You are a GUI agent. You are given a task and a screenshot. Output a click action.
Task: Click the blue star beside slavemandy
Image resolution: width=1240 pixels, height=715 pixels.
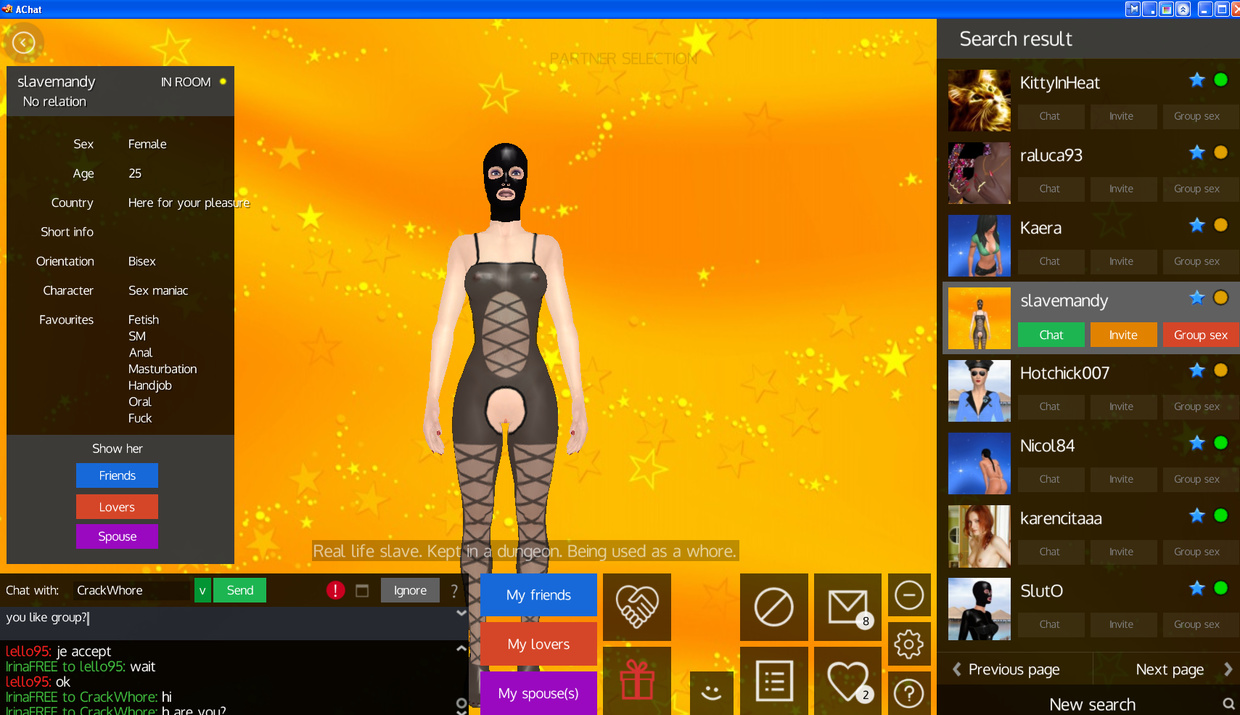[x=1197, y=298]
